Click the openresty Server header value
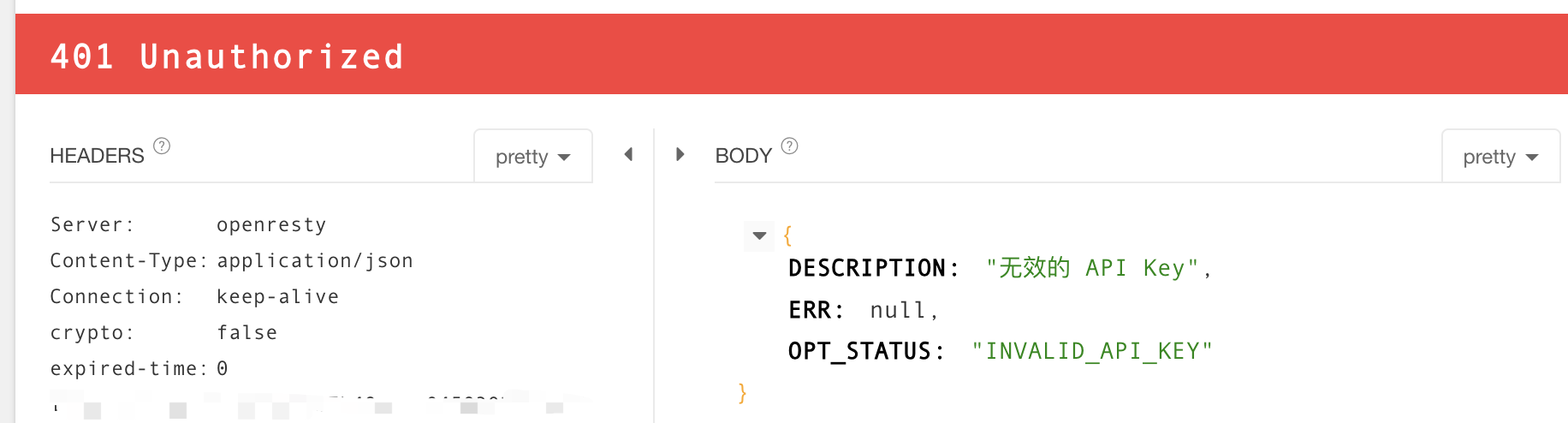The image size is (1568, 423). tap(271, 225)
